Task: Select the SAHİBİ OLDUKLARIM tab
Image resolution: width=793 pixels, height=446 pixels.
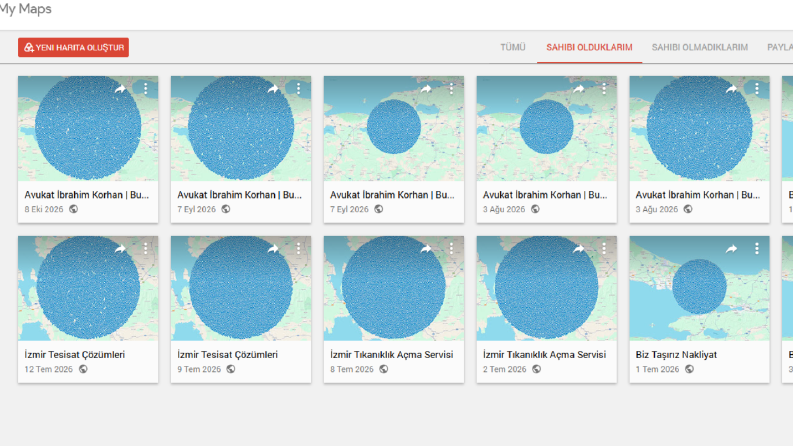Action: coord(589,47)
